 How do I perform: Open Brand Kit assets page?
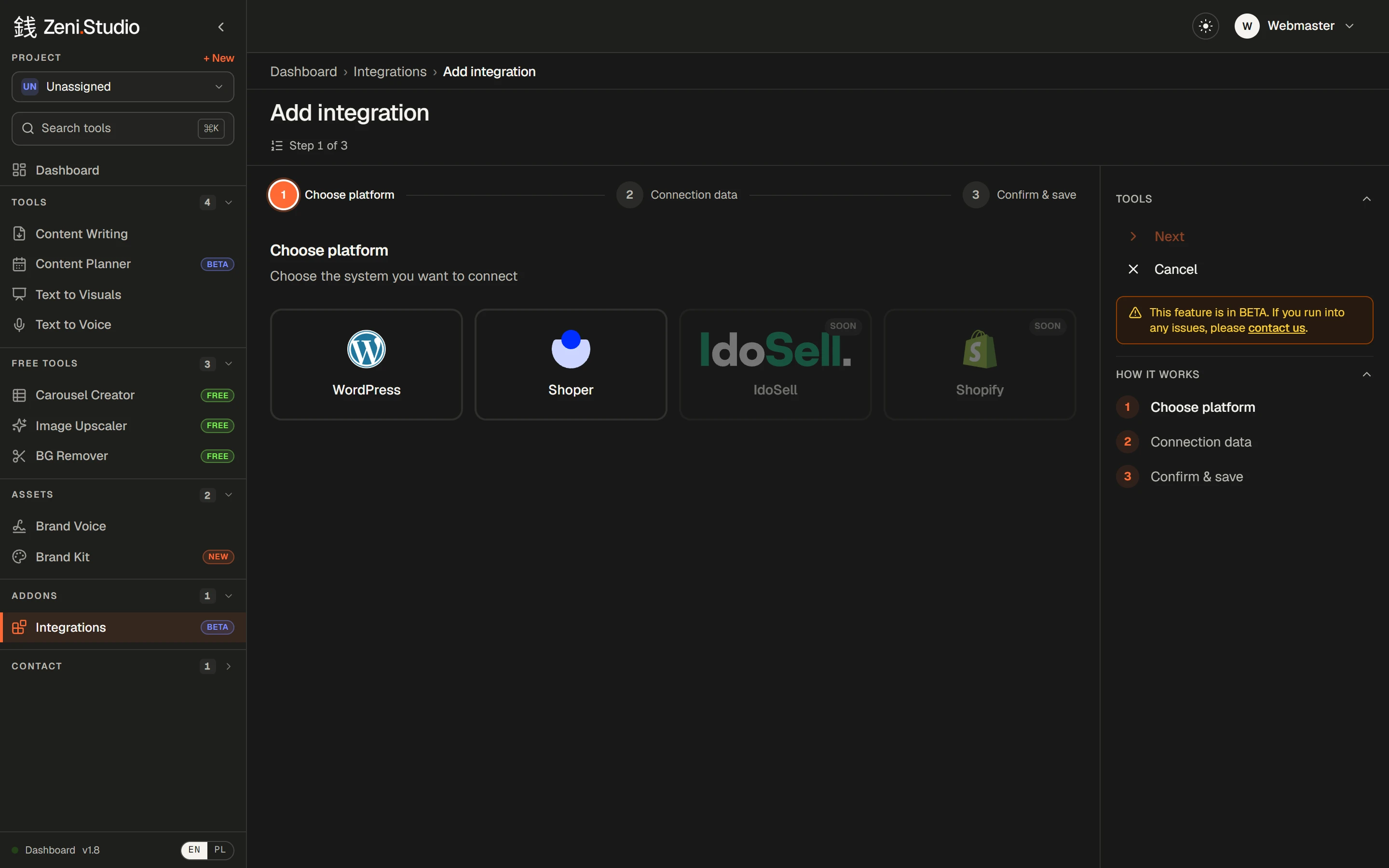click(x=123, y=557)
